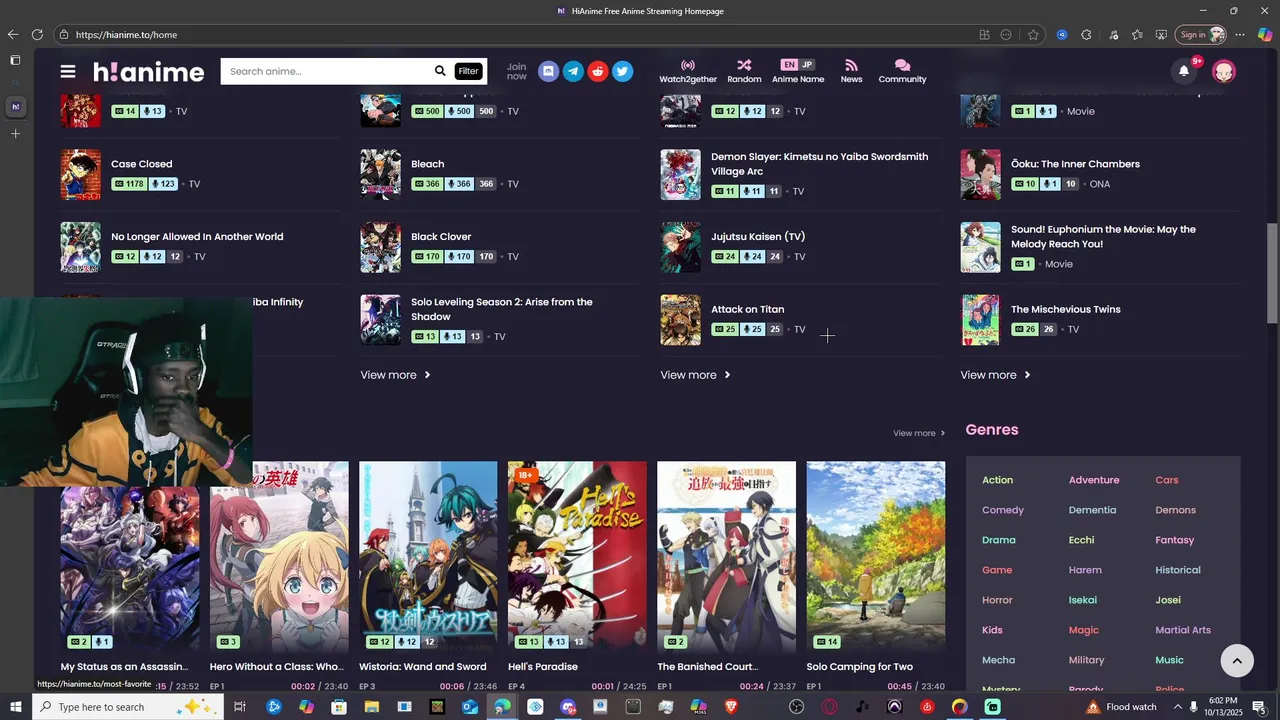
Task: Click View more above the Genres heading
Action: (919, 433)
